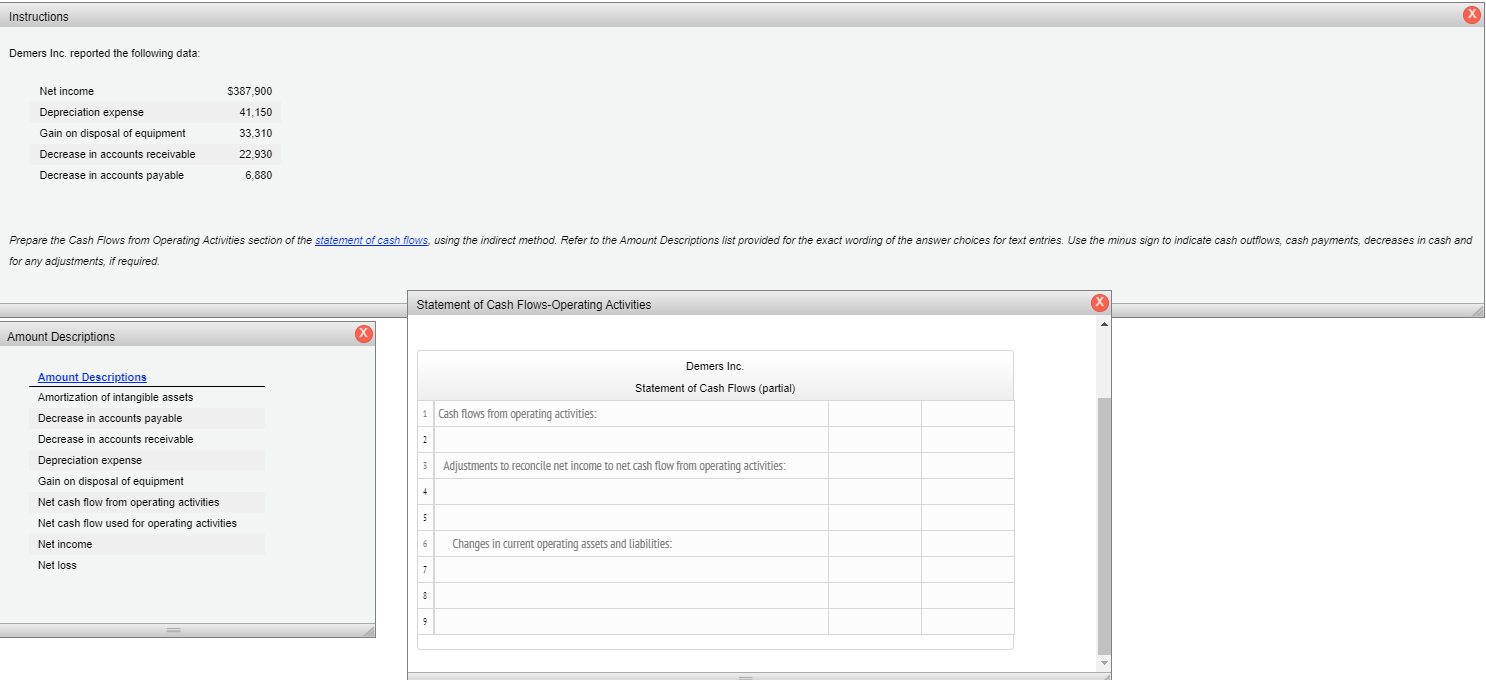Click the Depreciation expense value 41,150

(254, 112)
